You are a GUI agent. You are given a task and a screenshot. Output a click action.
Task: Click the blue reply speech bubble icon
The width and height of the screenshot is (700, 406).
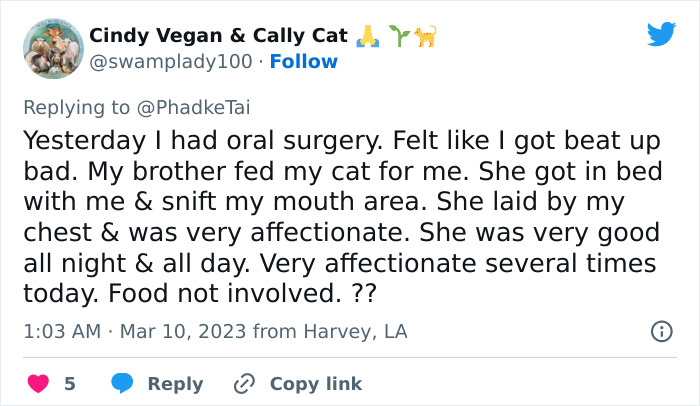pyautogui.click(x=123, y=383)
